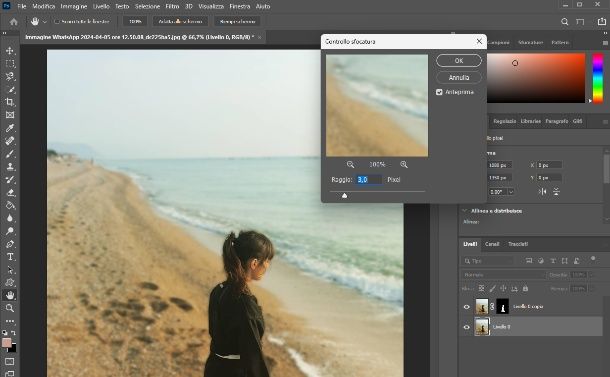The width and height of the screenshot is (610, 377).
Task: Toggle the scroll all windows checkbox
Action: click(x=57, y=22)
